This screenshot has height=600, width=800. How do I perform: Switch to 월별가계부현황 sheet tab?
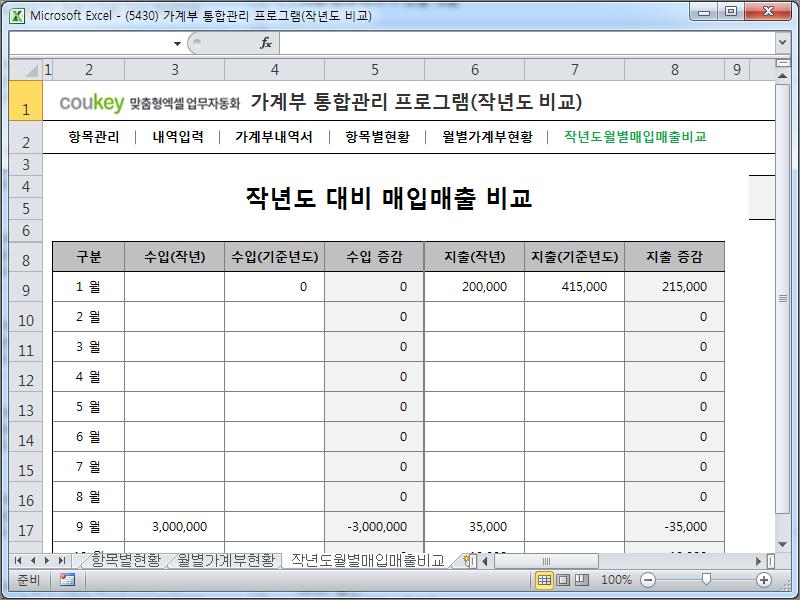click(227, 561)
